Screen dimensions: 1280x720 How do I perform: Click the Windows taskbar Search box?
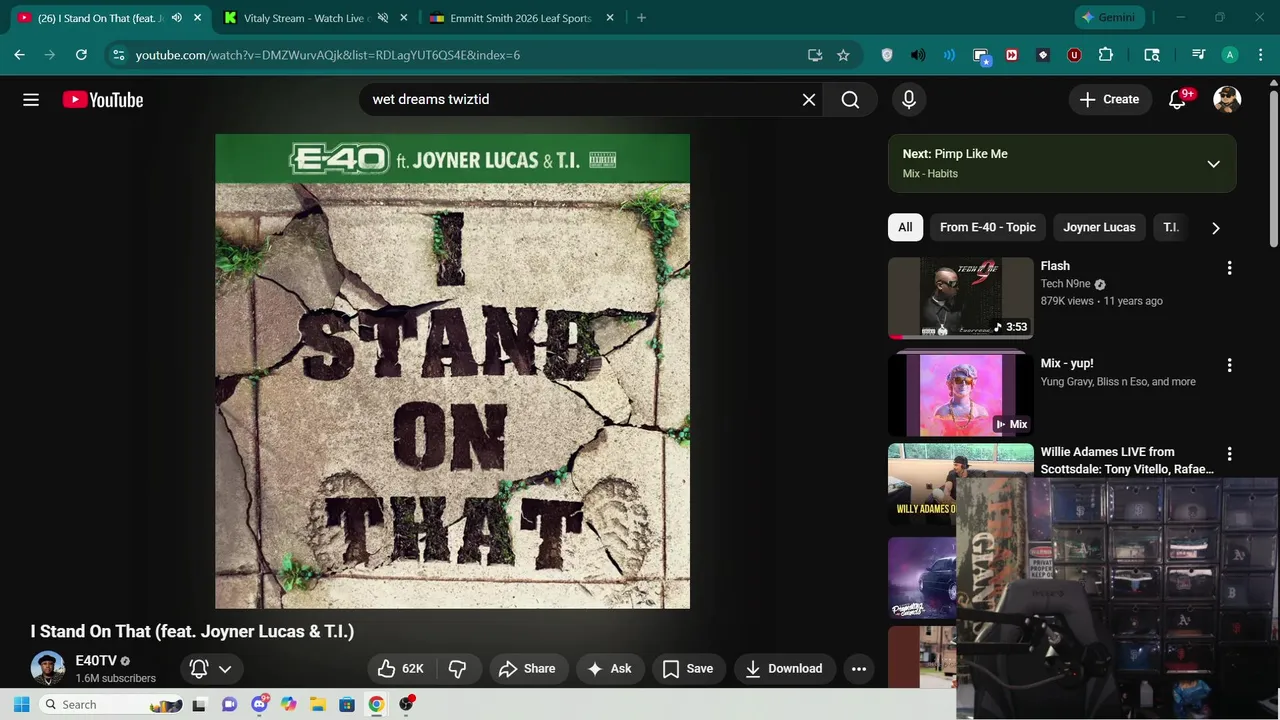click(x=110, y=704)
